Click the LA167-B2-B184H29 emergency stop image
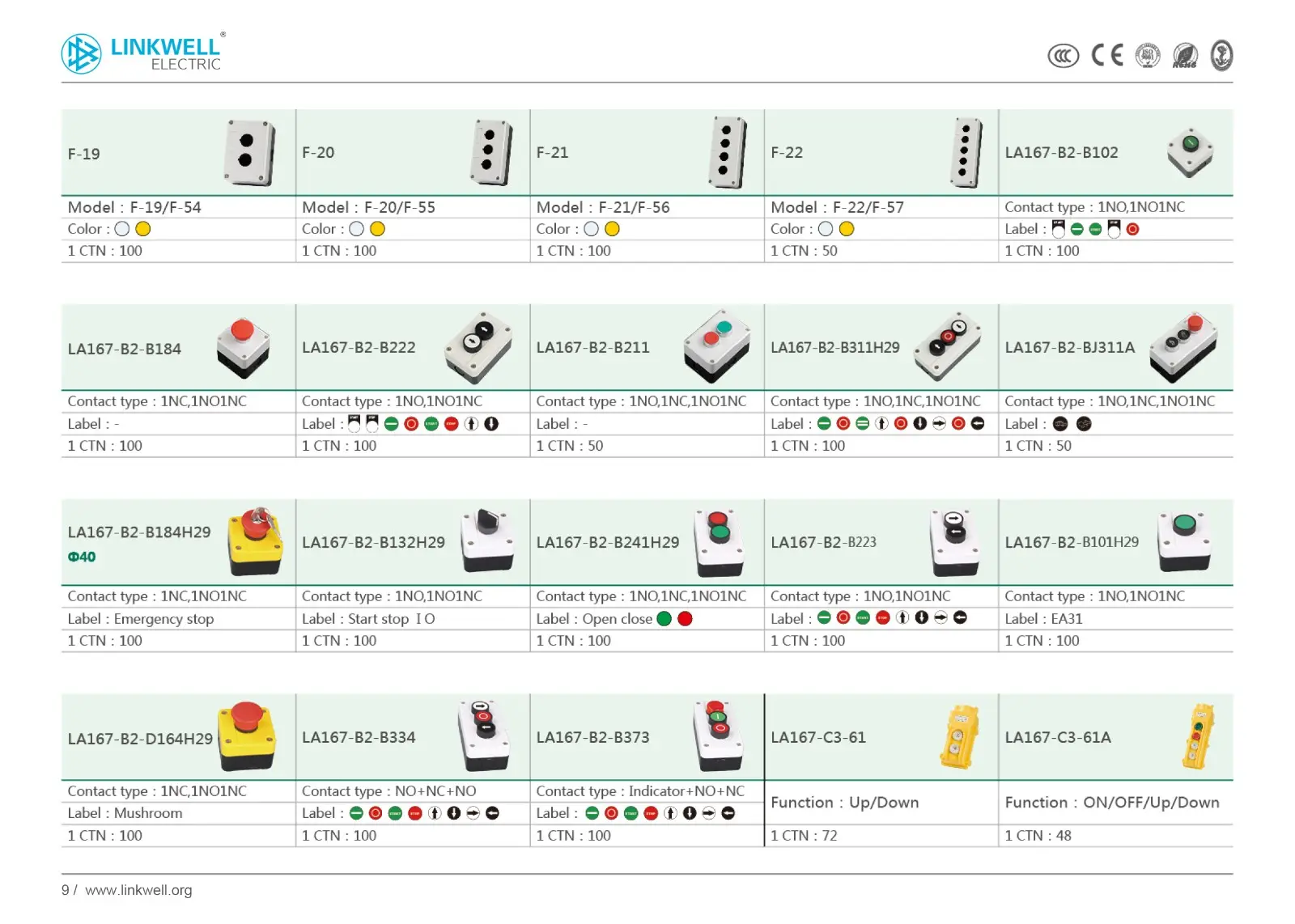 coord(255,541)
